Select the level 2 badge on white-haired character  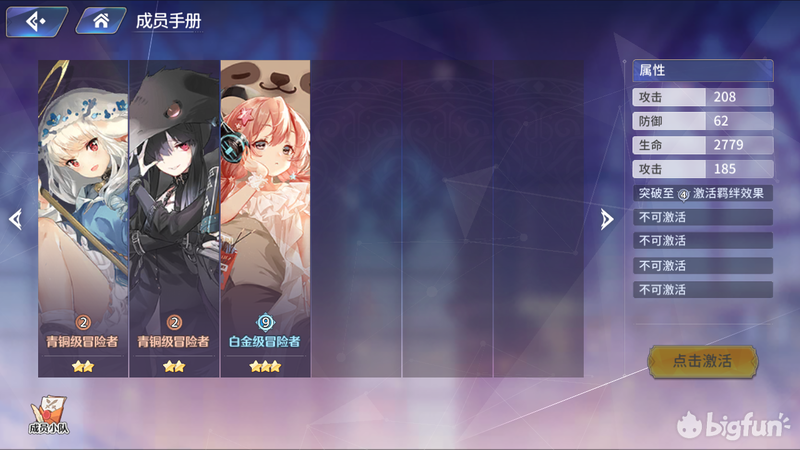coord(83,322)
